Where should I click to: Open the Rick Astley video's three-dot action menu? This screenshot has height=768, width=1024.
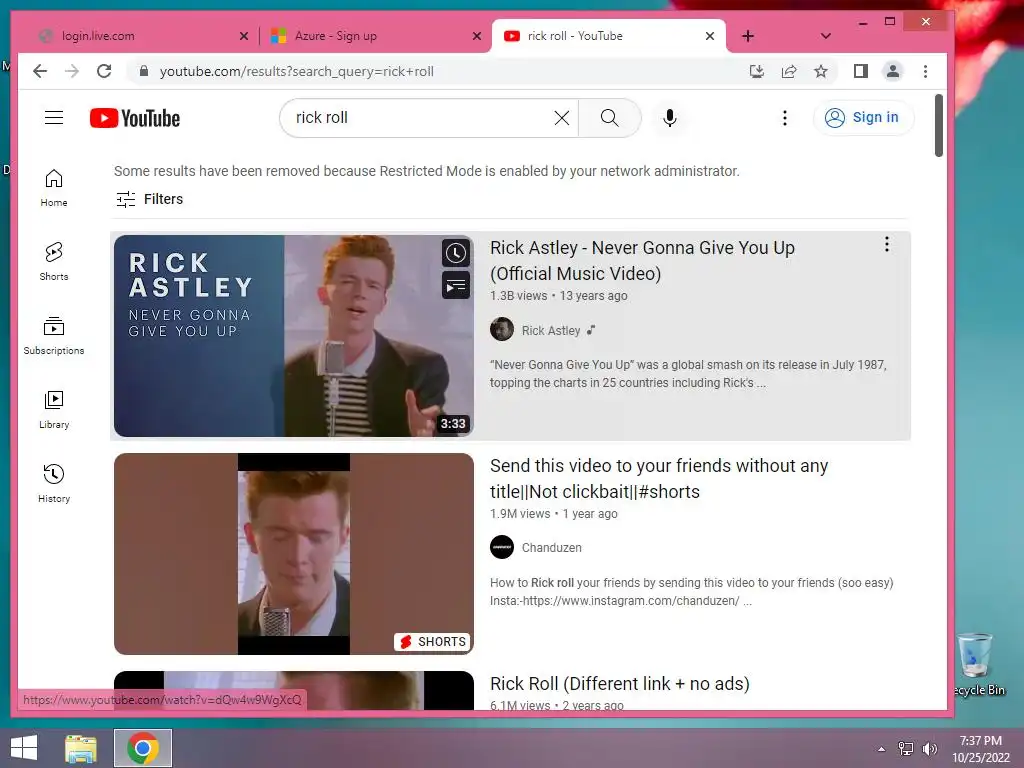[886, 244]
